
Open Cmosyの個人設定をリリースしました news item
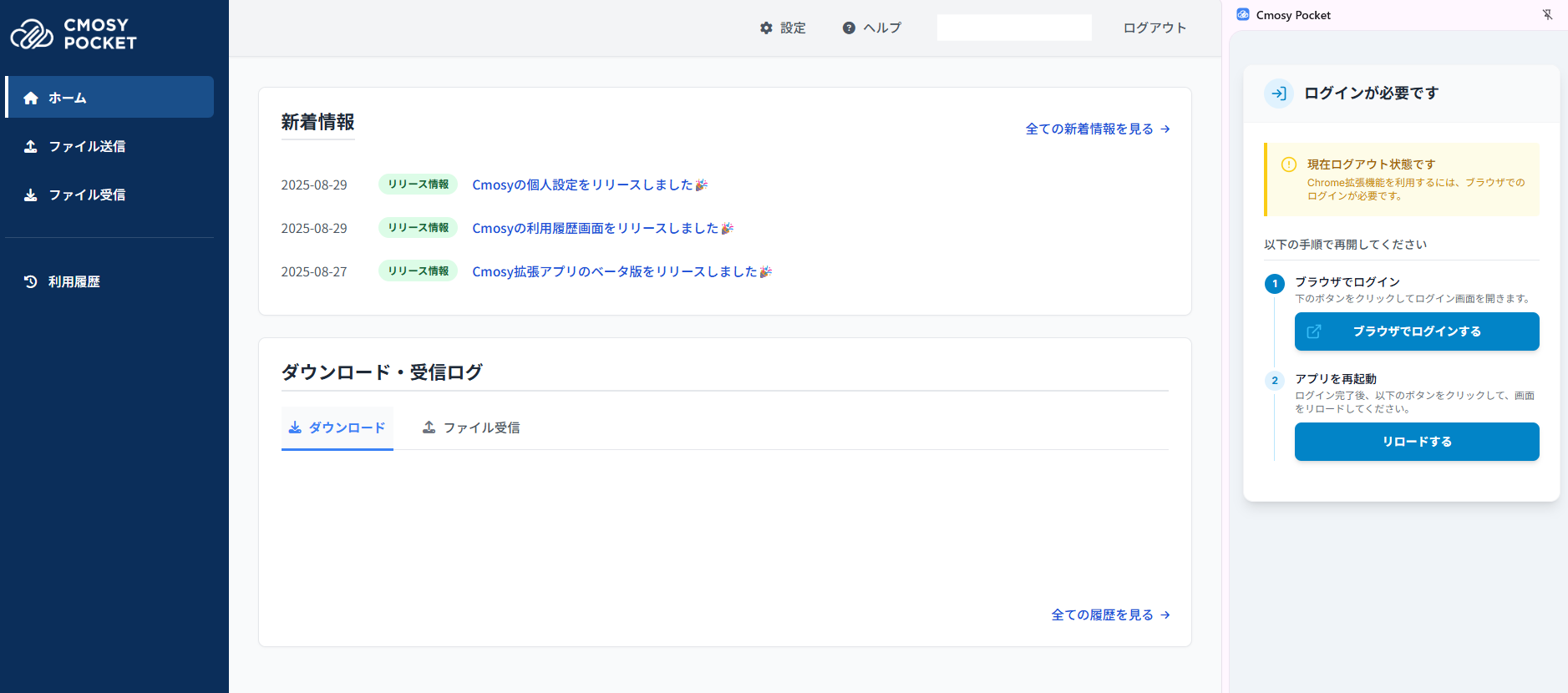582,185
